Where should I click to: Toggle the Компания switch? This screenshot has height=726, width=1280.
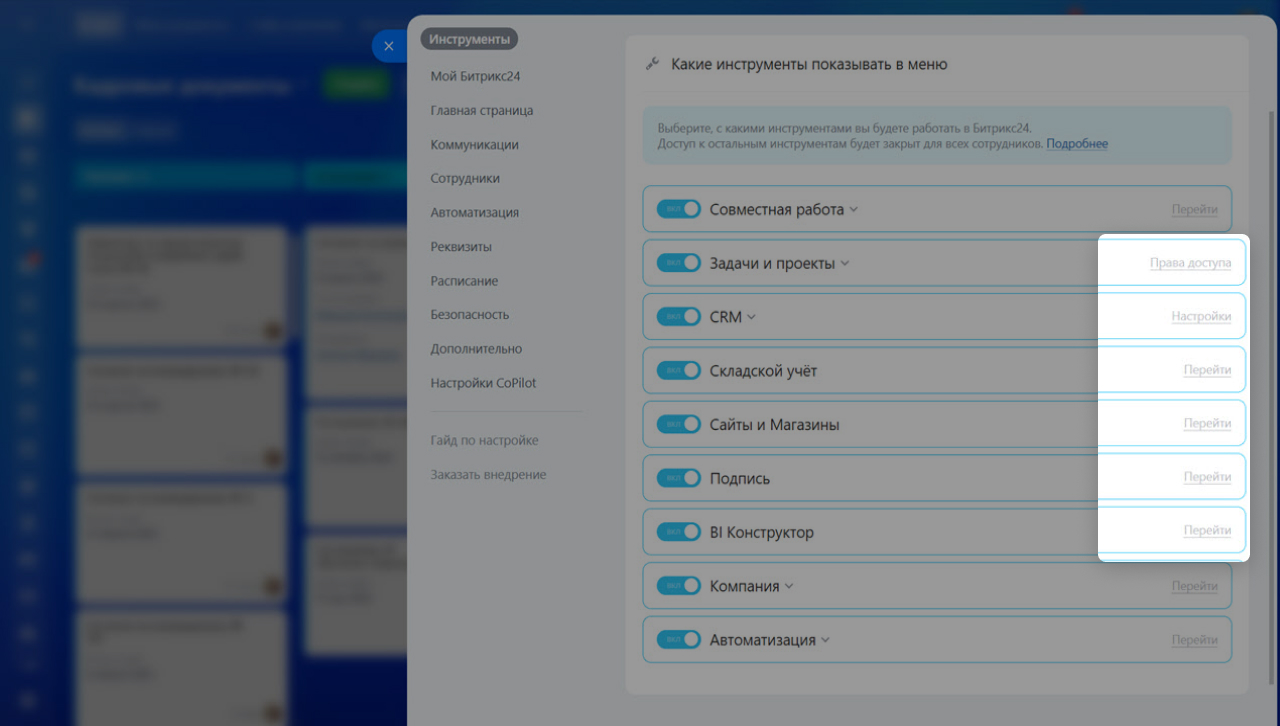[x=679, y=586]
